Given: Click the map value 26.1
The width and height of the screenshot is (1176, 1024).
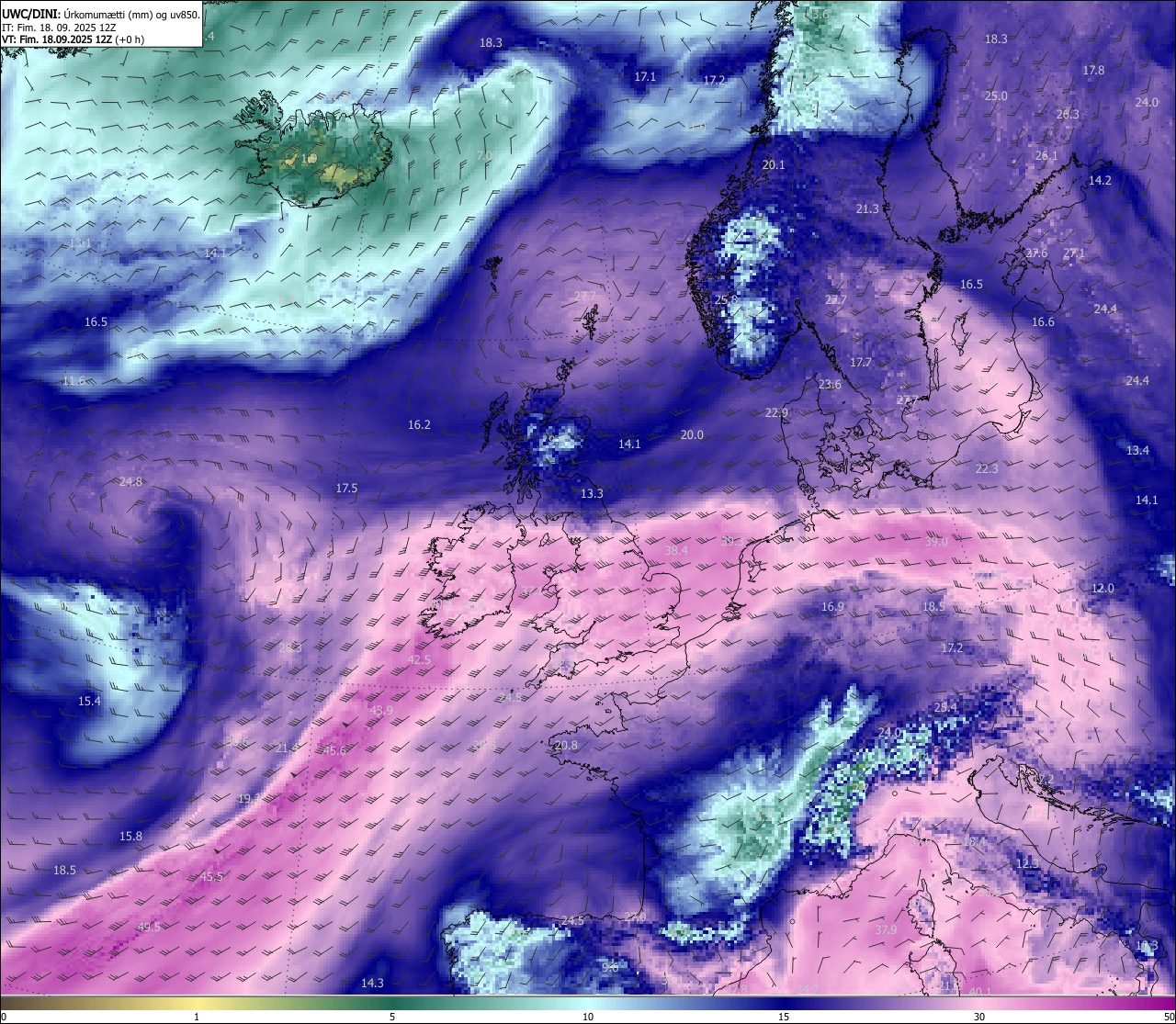Looking at the screenshot, I should (1046, 156).
